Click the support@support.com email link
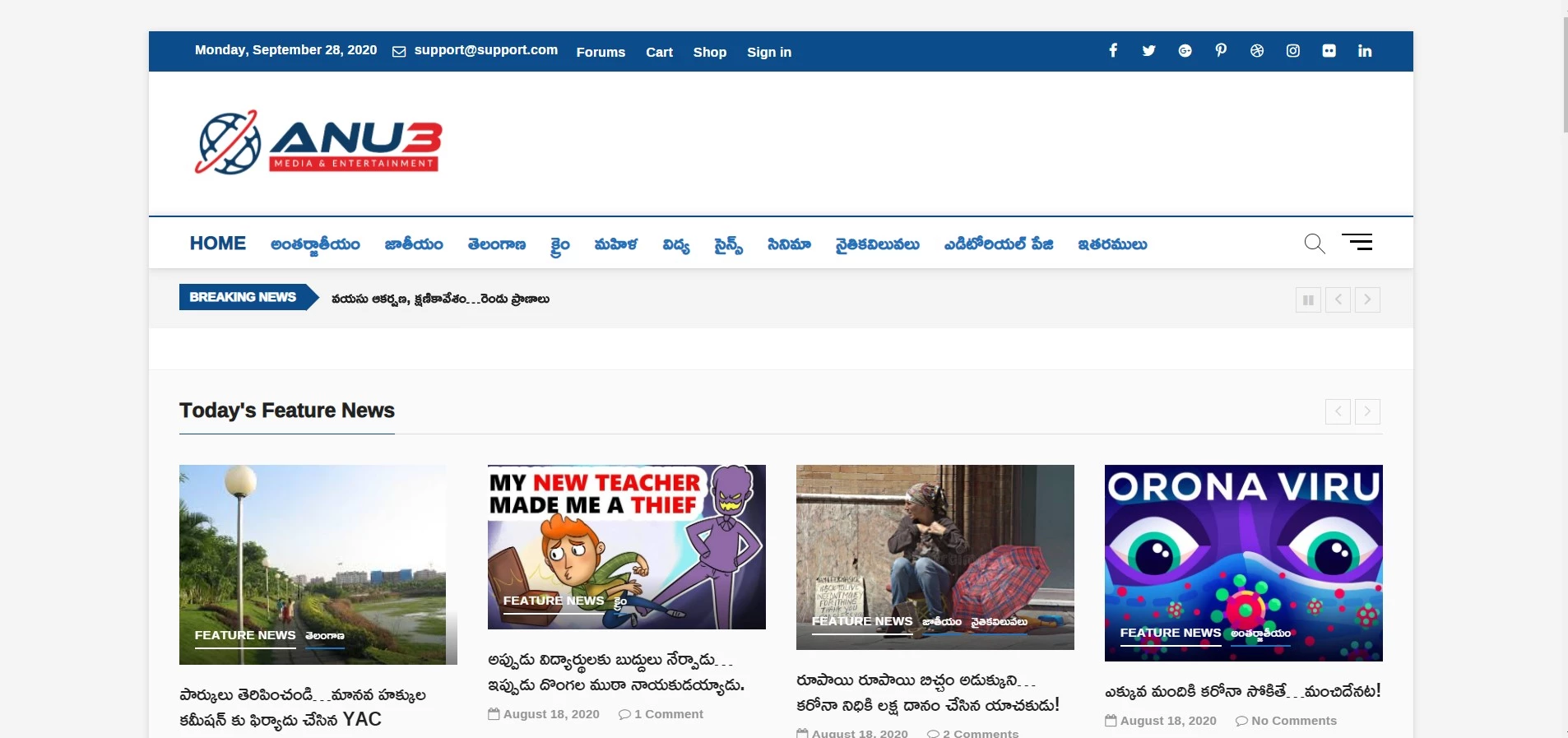Image resolution: width=1568 pixels, height=738 pixels. [486, 50]
